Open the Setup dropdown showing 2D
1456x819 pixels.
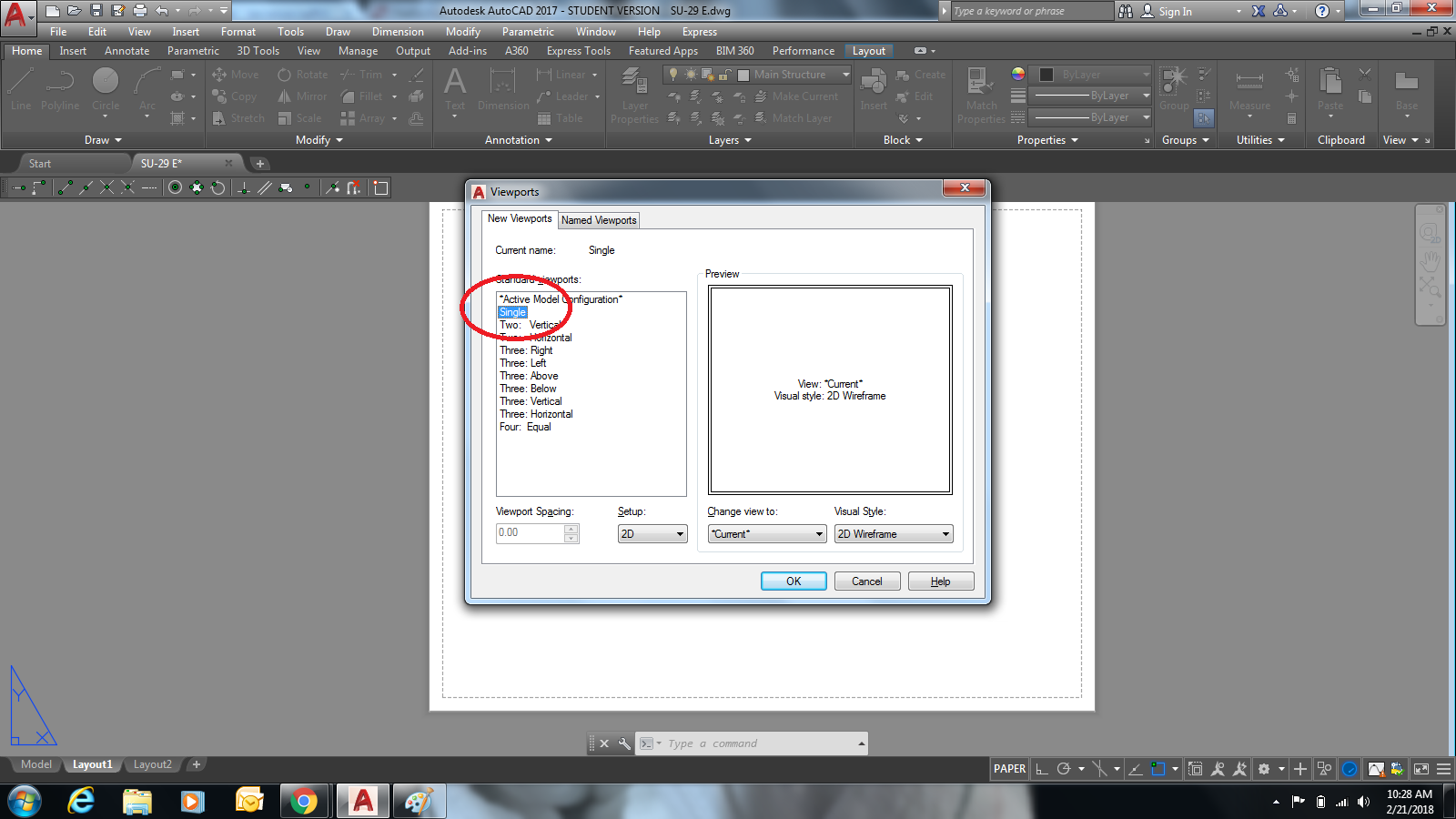652,534
